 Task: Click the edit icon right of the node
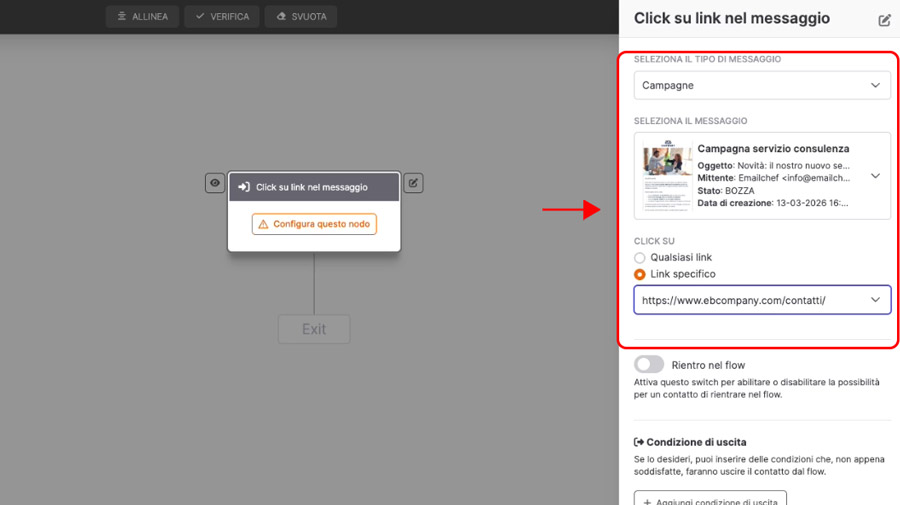(x=413, y=183)
